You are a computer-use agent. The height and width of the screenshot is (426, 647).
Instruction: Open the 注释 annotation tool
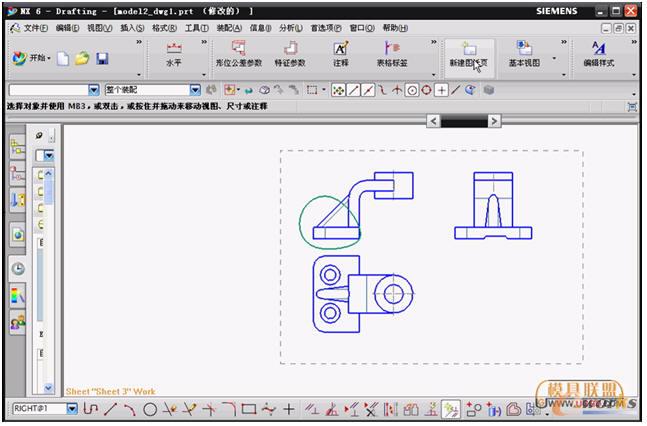pos(341,54)
